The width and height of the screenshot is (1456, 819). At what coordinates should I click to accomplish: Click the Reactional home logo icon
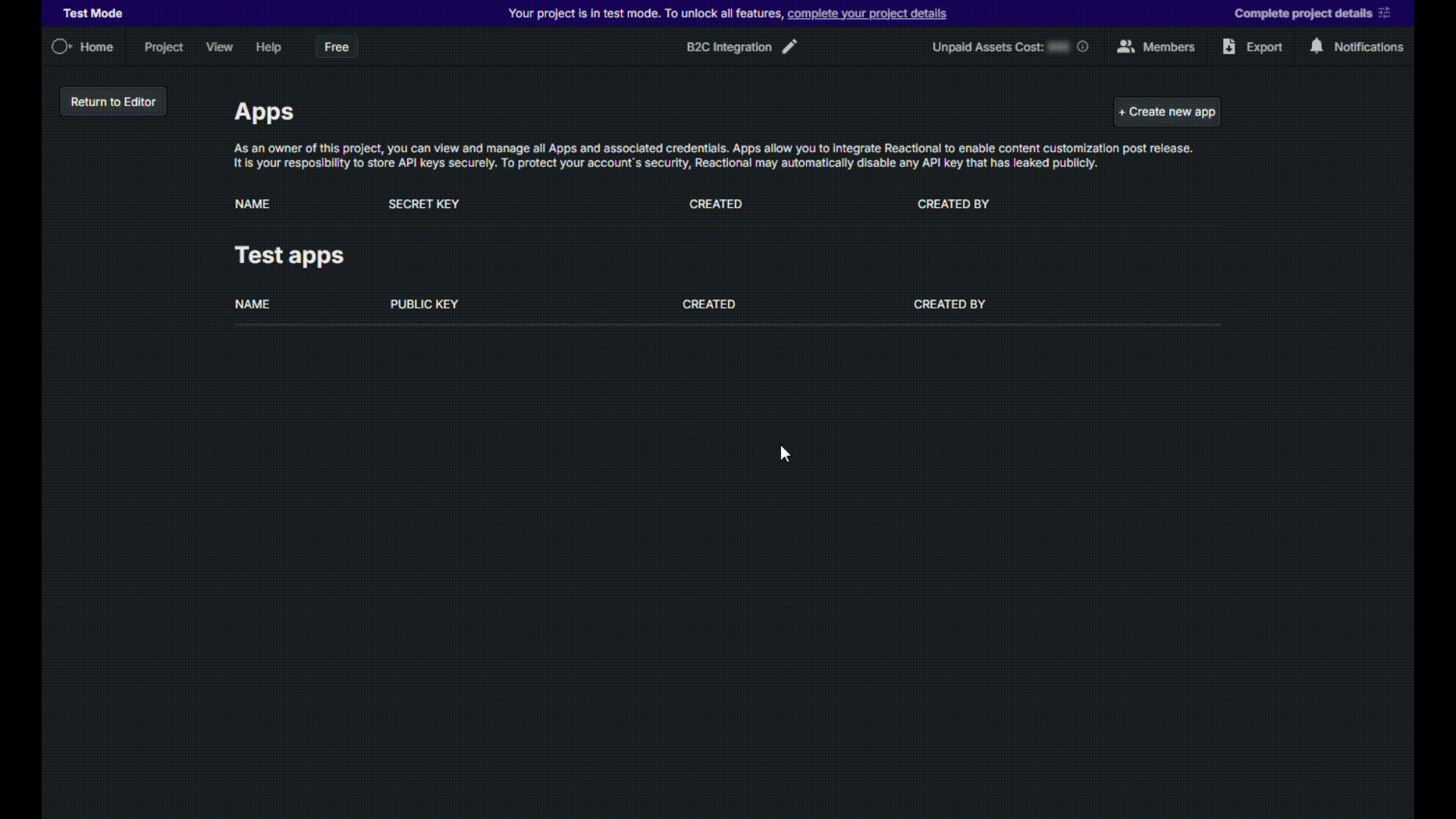pos(61,47)
